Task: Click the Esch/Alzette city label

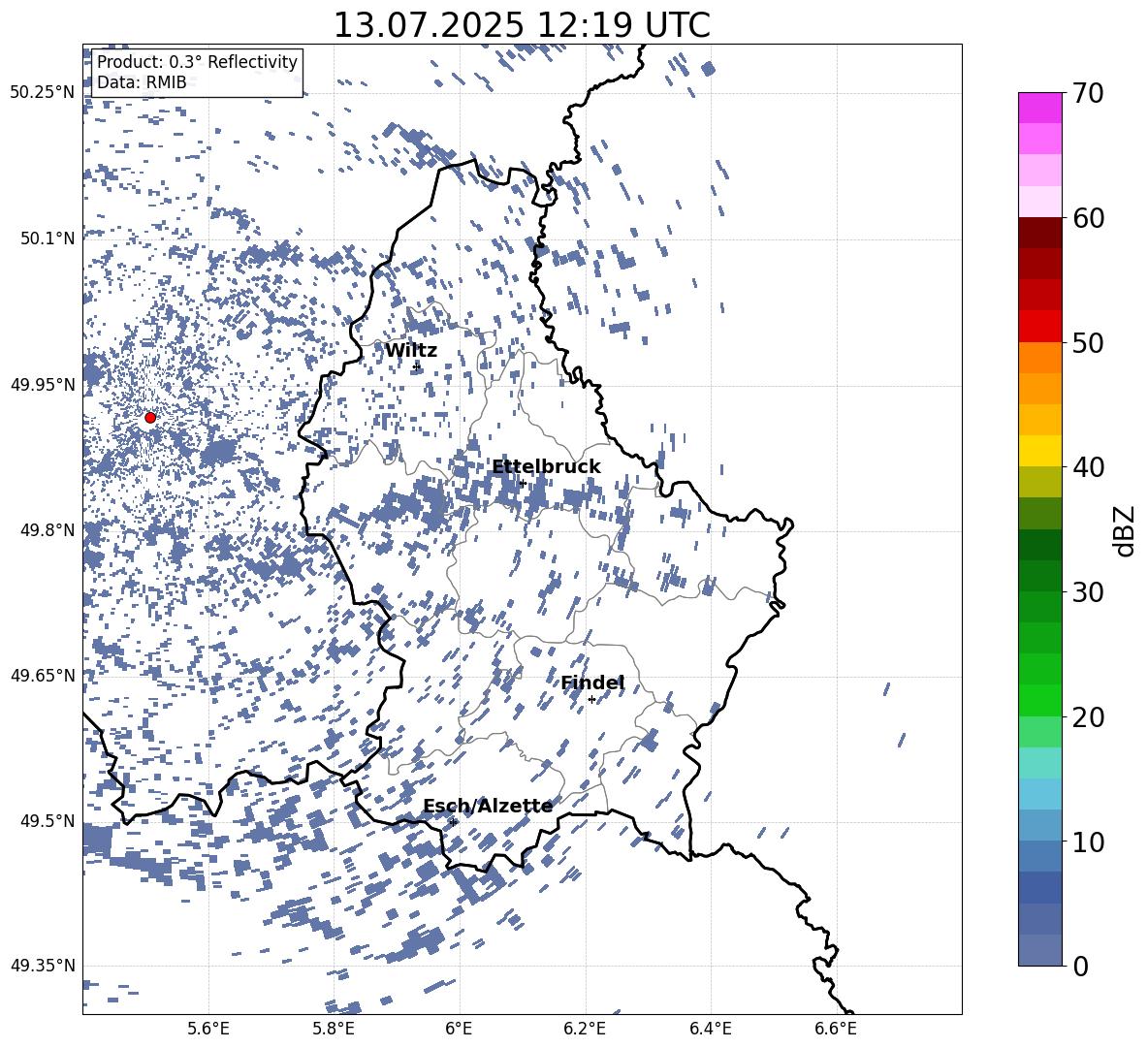Action: [488, 807]
